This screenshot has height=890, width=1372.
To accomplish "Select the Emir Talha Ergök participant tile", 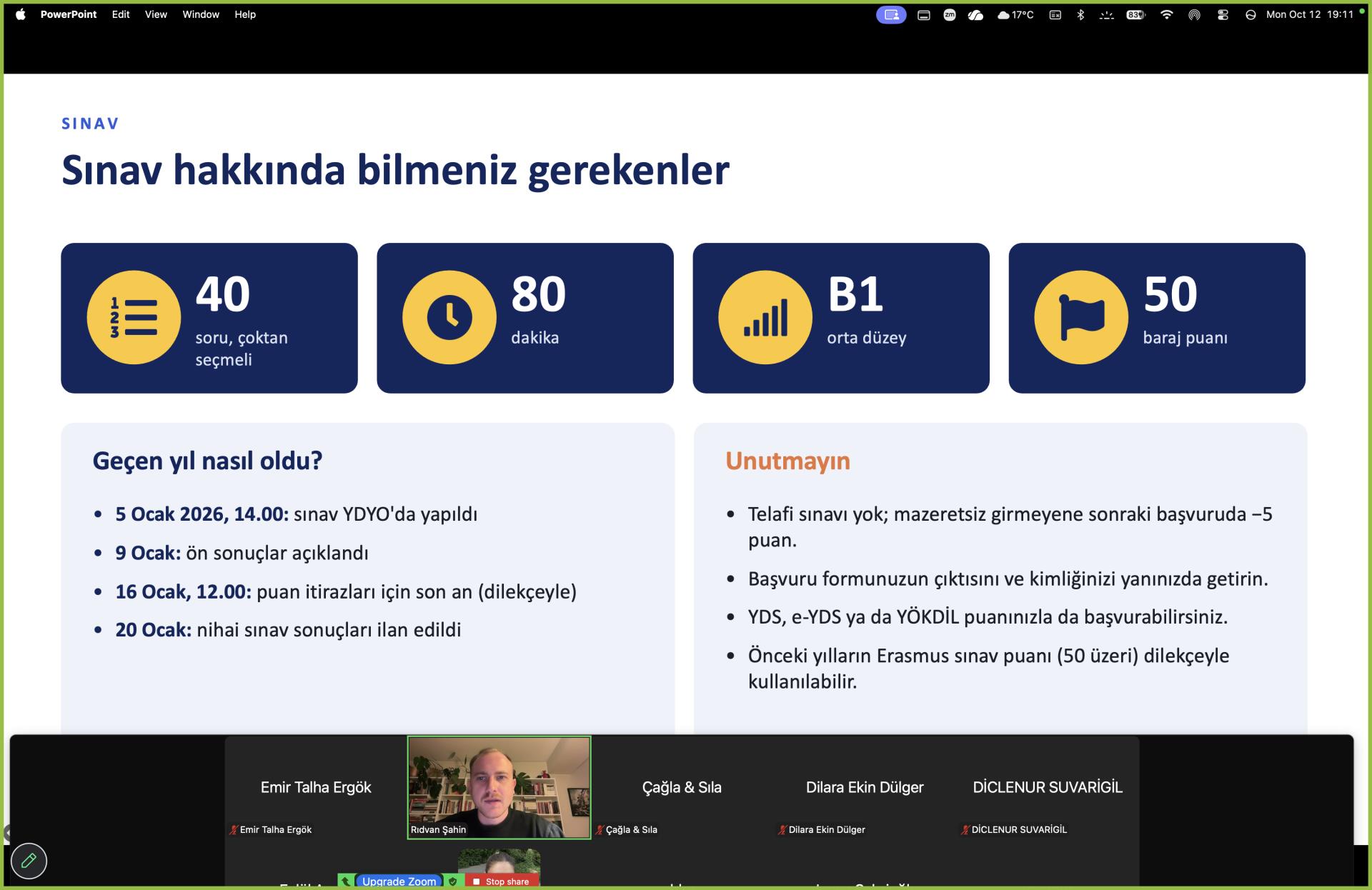I will tap(316, 787).
